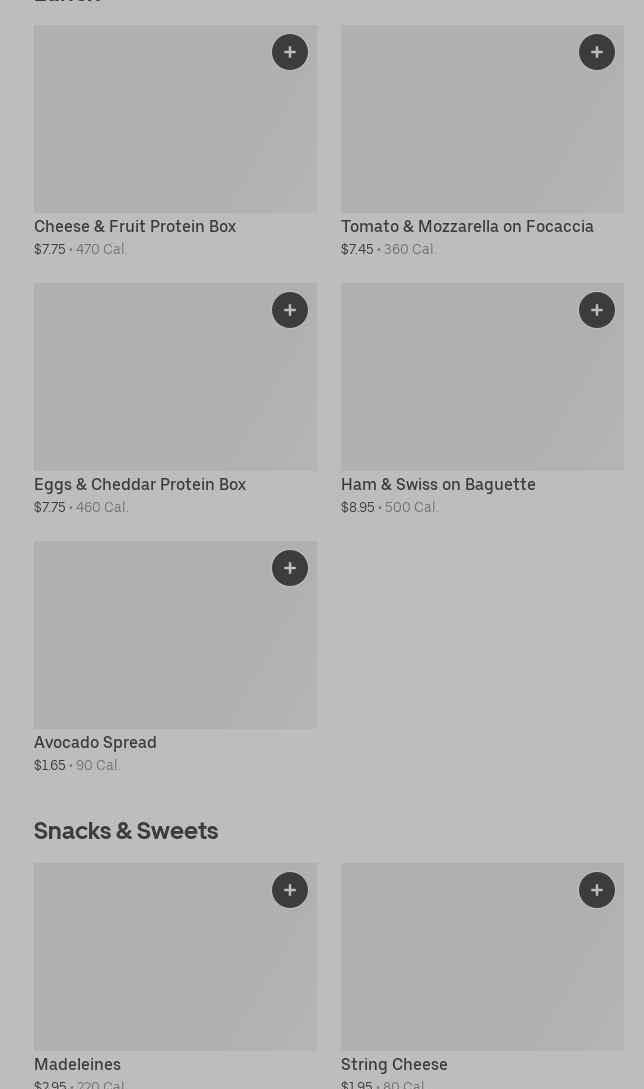Add Cheese & Fruit Protein Box to order

tap(290, 52)
